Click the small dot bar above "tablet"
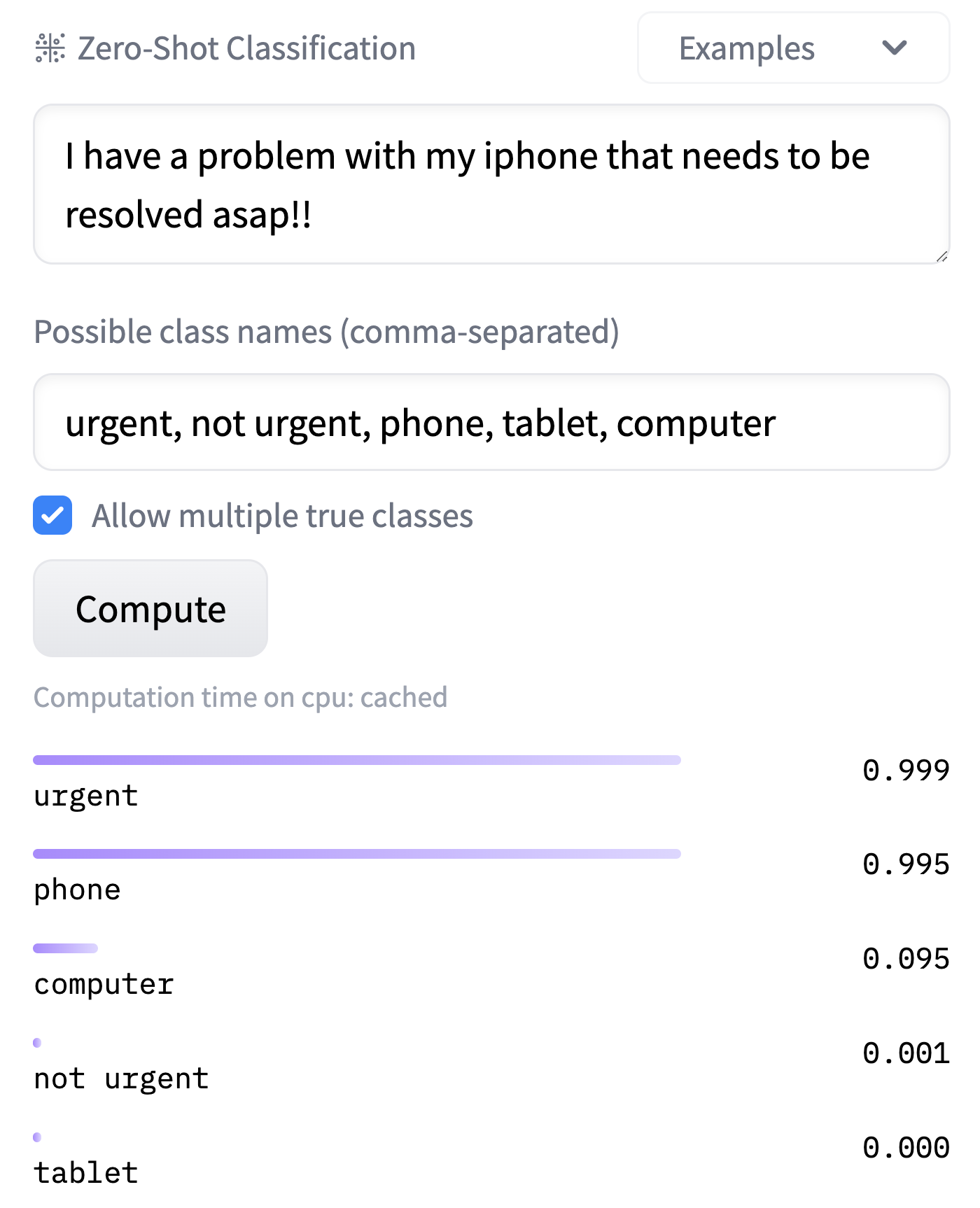The height and width of the screenshot is (1208, 980). point(37,1137)
